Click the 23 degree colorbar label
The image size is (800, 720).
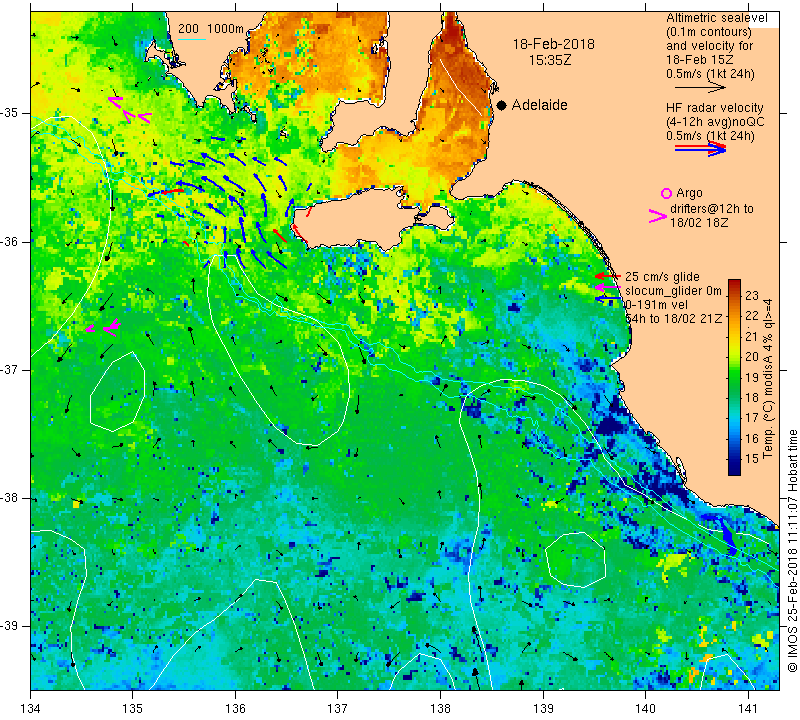tap(752, 295)
